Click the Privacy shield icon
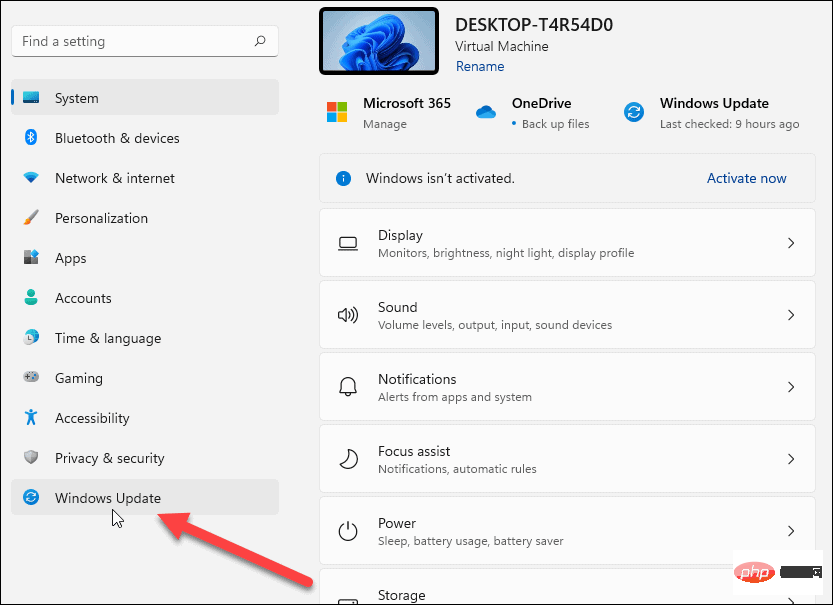This screenshot has height=605, width=833. click(31, 457)
